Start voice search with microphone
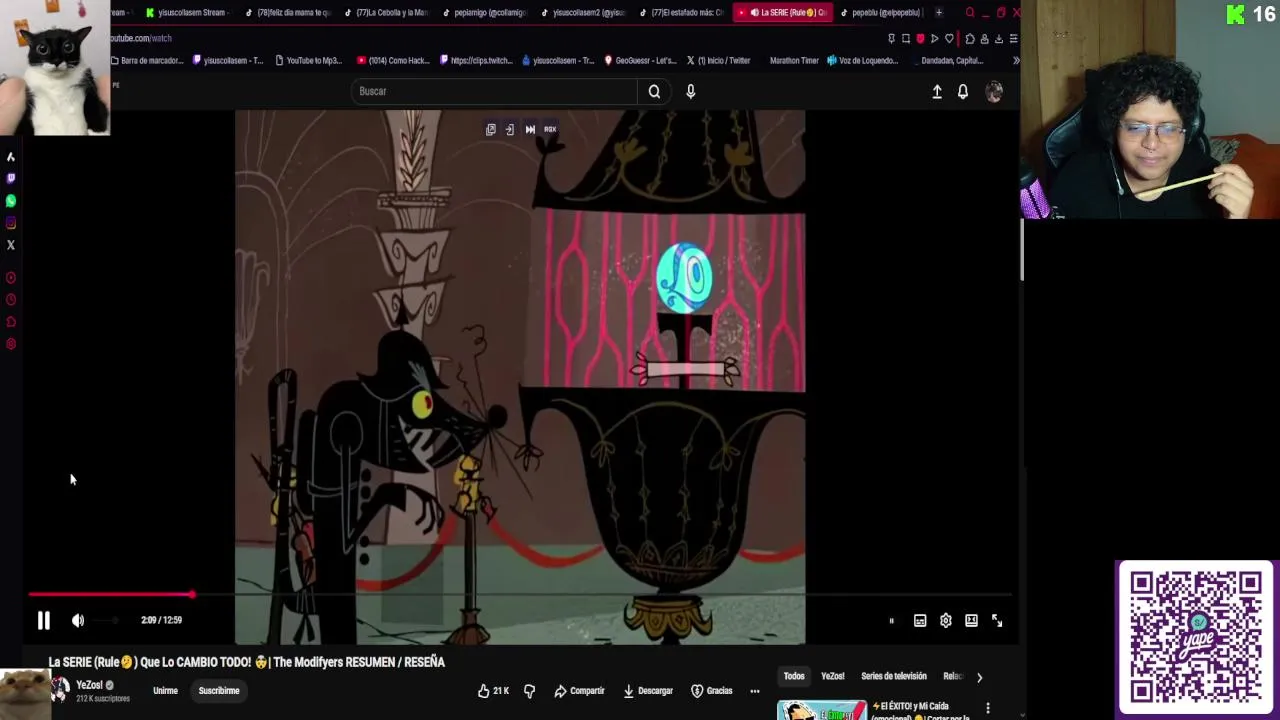This screenshot has width=1280, height=720. tap(690, 91)
